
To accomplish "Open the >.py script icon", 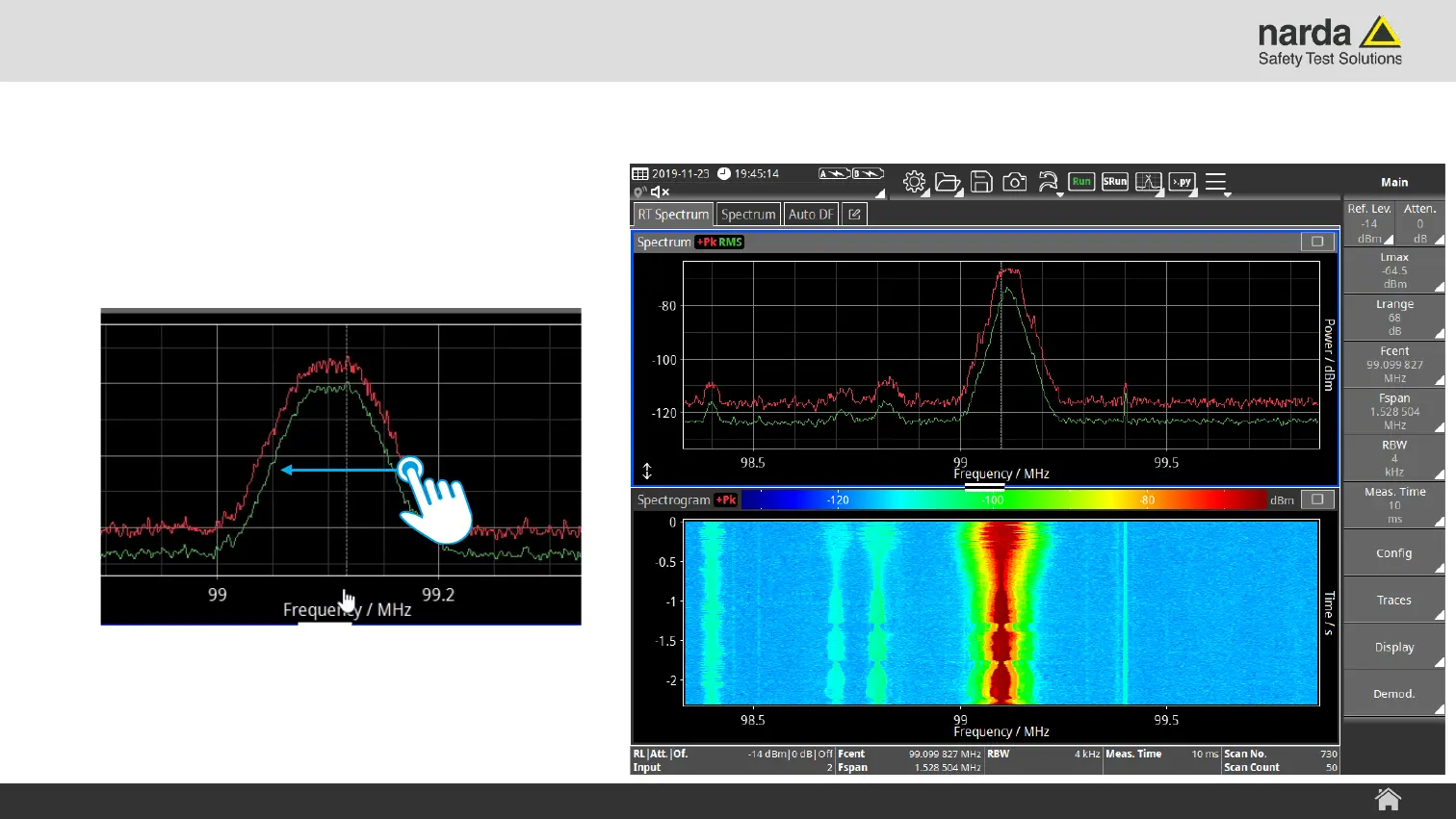I will coord(1183,182).
